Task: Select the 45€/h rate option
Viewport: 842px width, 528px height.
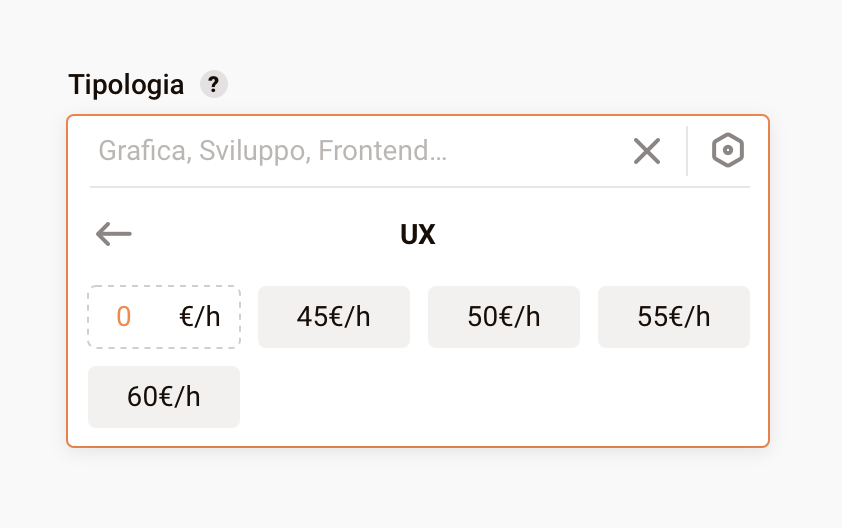Action: (334, 317)
